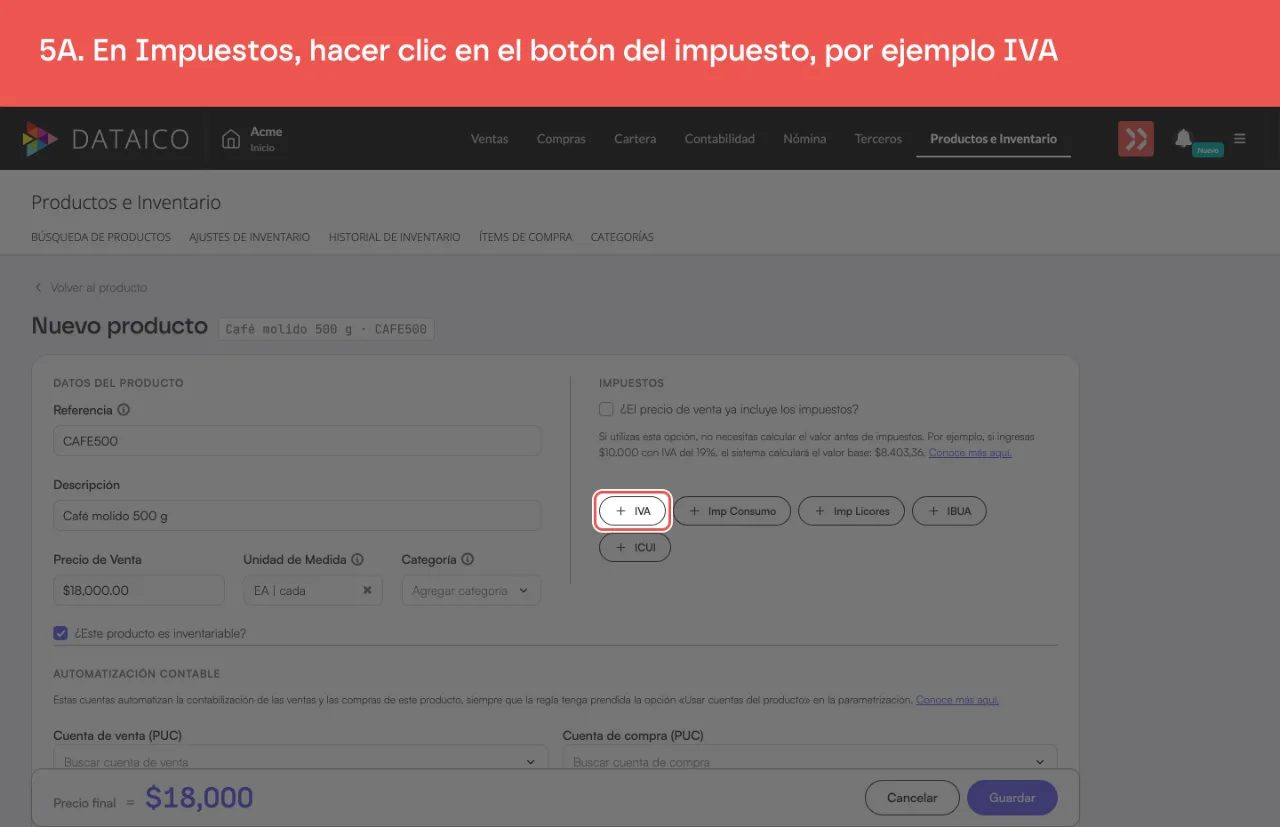Add the ICUI tax
1280x827 pixels.
point(635,548)
